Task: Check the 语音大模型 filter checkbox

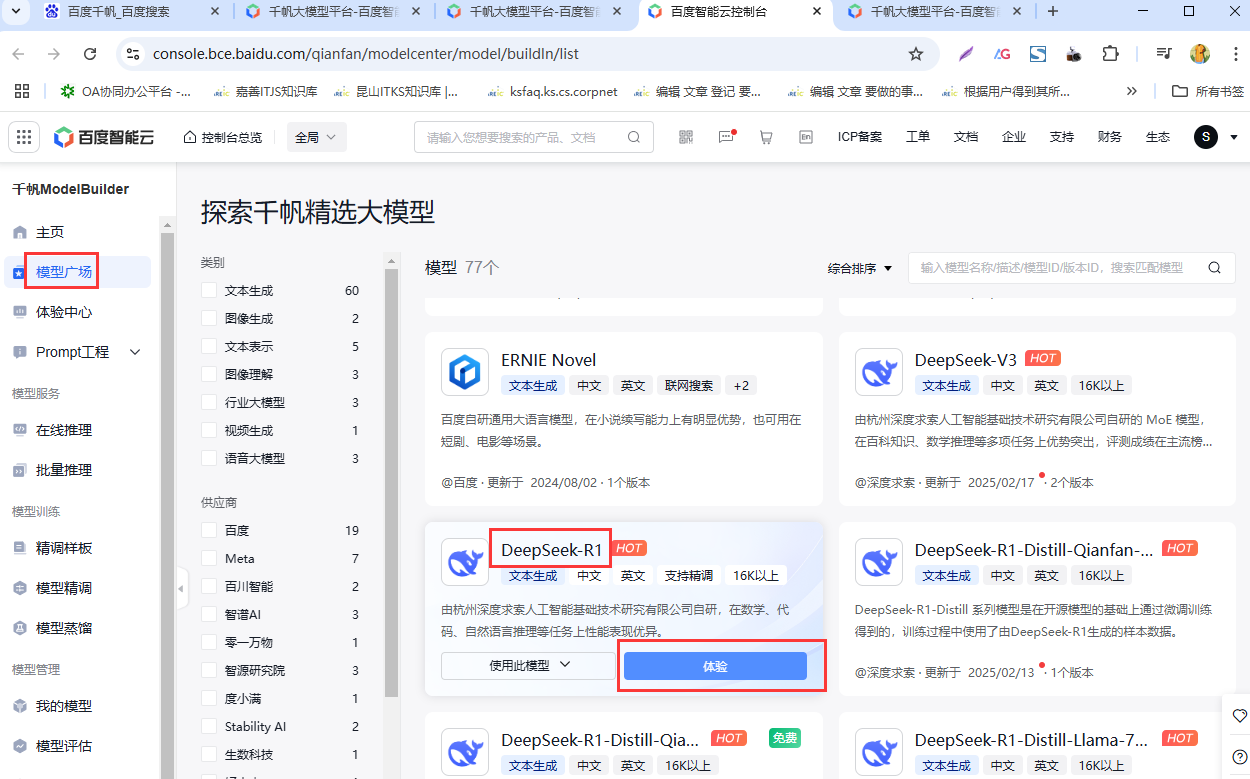Action: click(209, 459)
